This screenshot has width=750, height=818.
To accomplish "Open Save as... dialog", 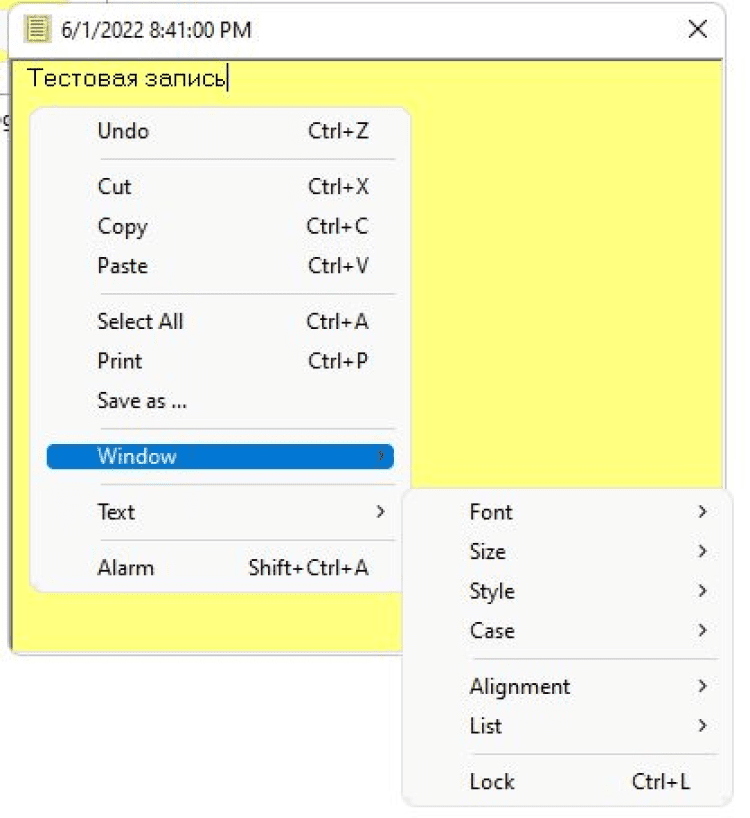I will [x=142, y=401].
